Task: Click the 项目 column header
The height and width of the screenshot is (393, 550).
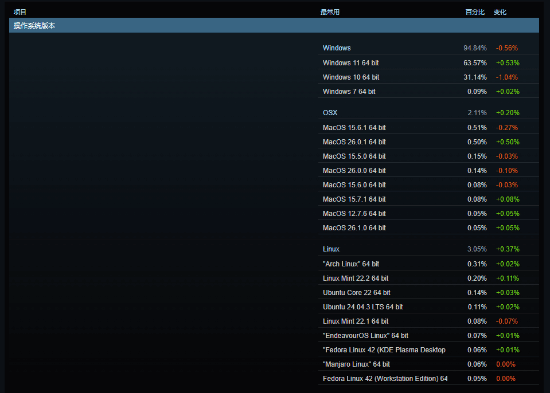Action: pos(20,12)
